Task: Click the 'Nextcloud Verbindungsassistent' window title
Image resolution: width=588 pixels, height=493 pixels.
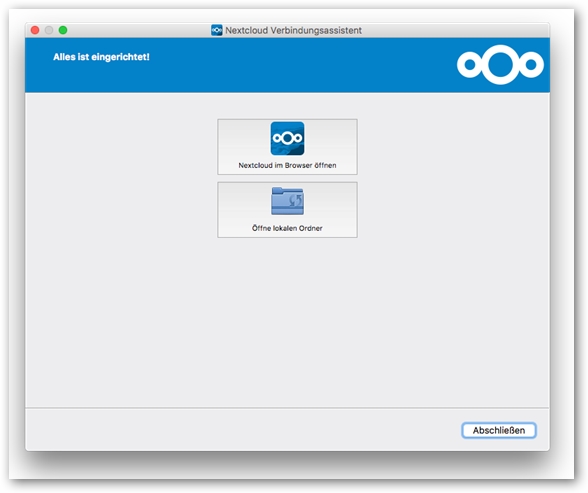Action: point(293,30)
